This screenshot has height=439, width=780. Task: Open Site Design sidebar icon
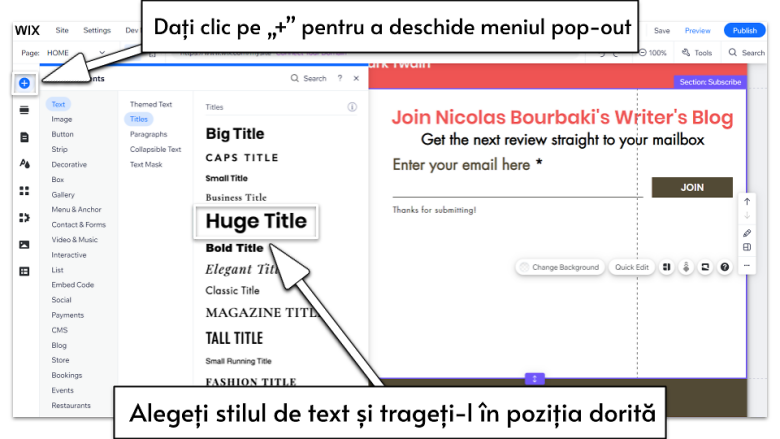pyautogui.click(x=24, y=163)
